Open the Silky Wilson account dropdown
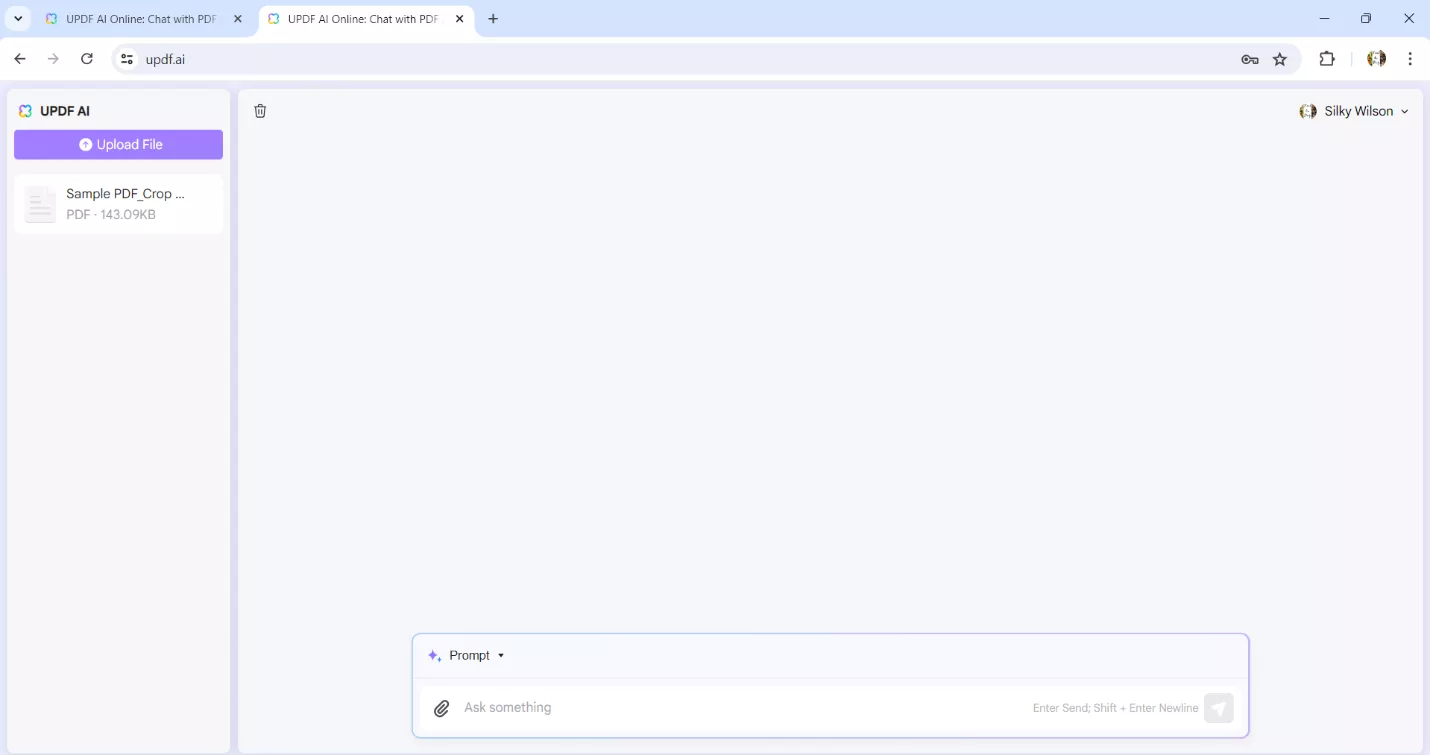This screenshot has height=755, width=1430. 1355,110
